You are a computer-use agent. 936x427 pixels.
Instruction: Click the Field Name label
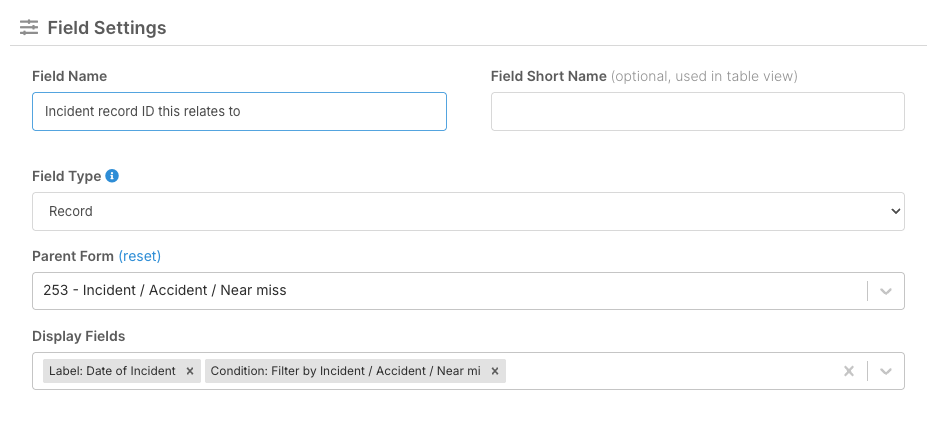(x=70, y=76)
